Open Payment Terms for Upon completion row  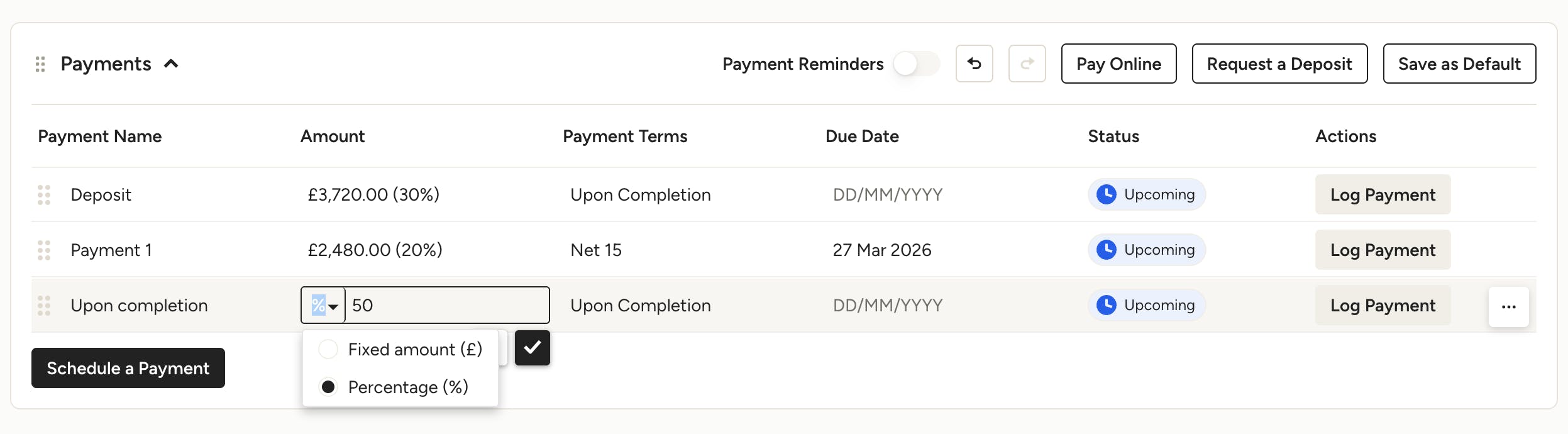point(641,306)
